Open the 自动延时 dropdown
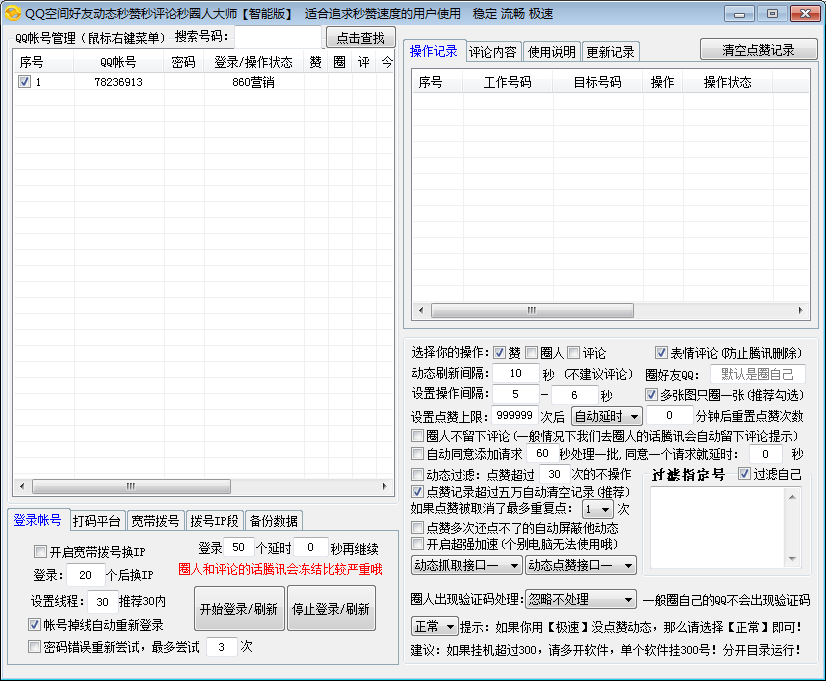826x681 pixels. 607,416
